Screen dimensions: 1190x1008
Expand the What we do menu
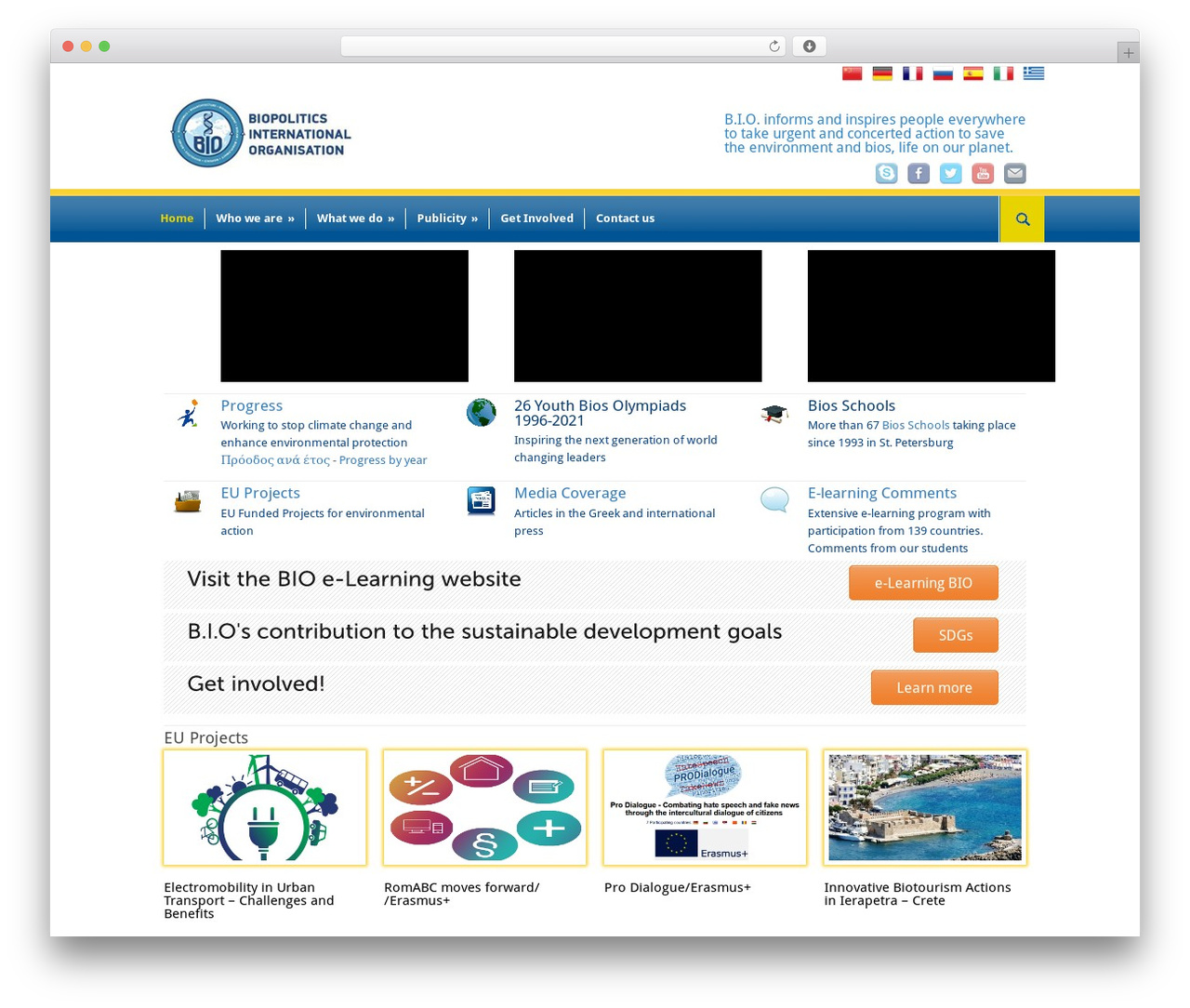[355, 219]
